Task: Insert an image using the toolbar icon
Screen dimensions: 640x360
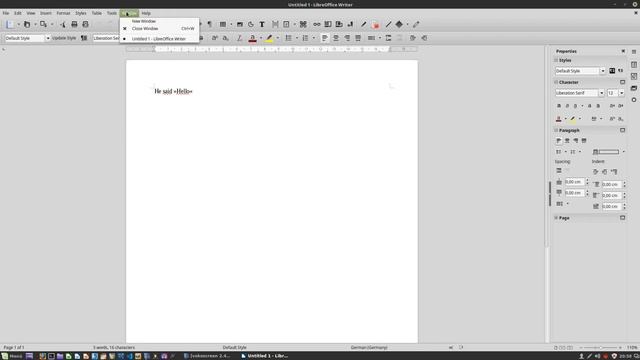Action: pyautogui.click(x=240, y=24)
